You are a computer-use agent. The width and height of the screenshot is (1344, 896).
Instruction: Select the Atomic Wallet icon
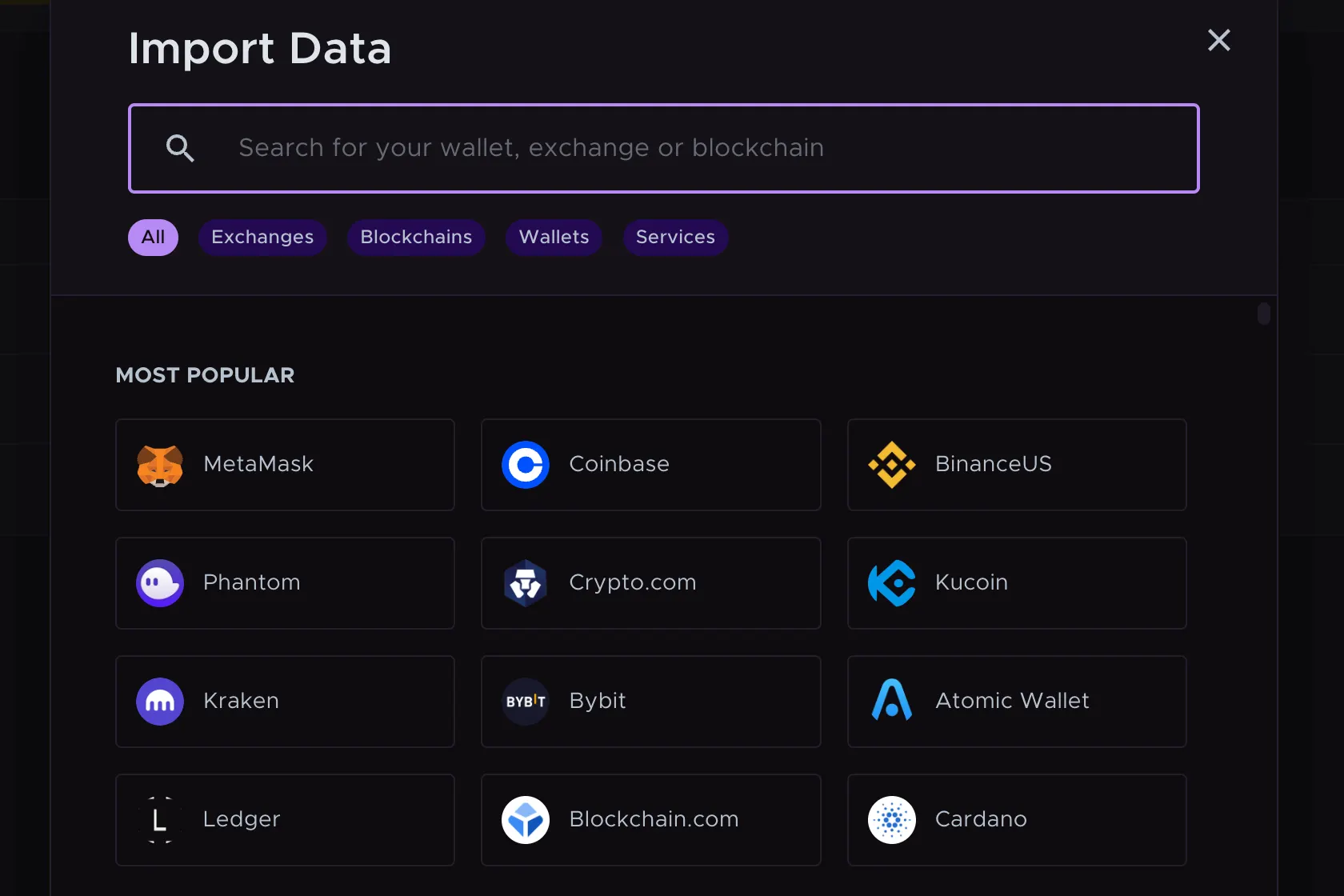coord(891,702)
